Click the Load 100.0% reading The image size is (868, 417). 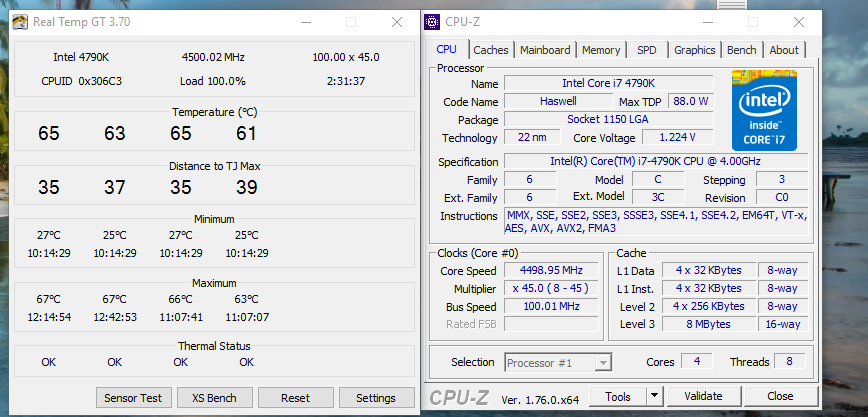click(213, 81)
